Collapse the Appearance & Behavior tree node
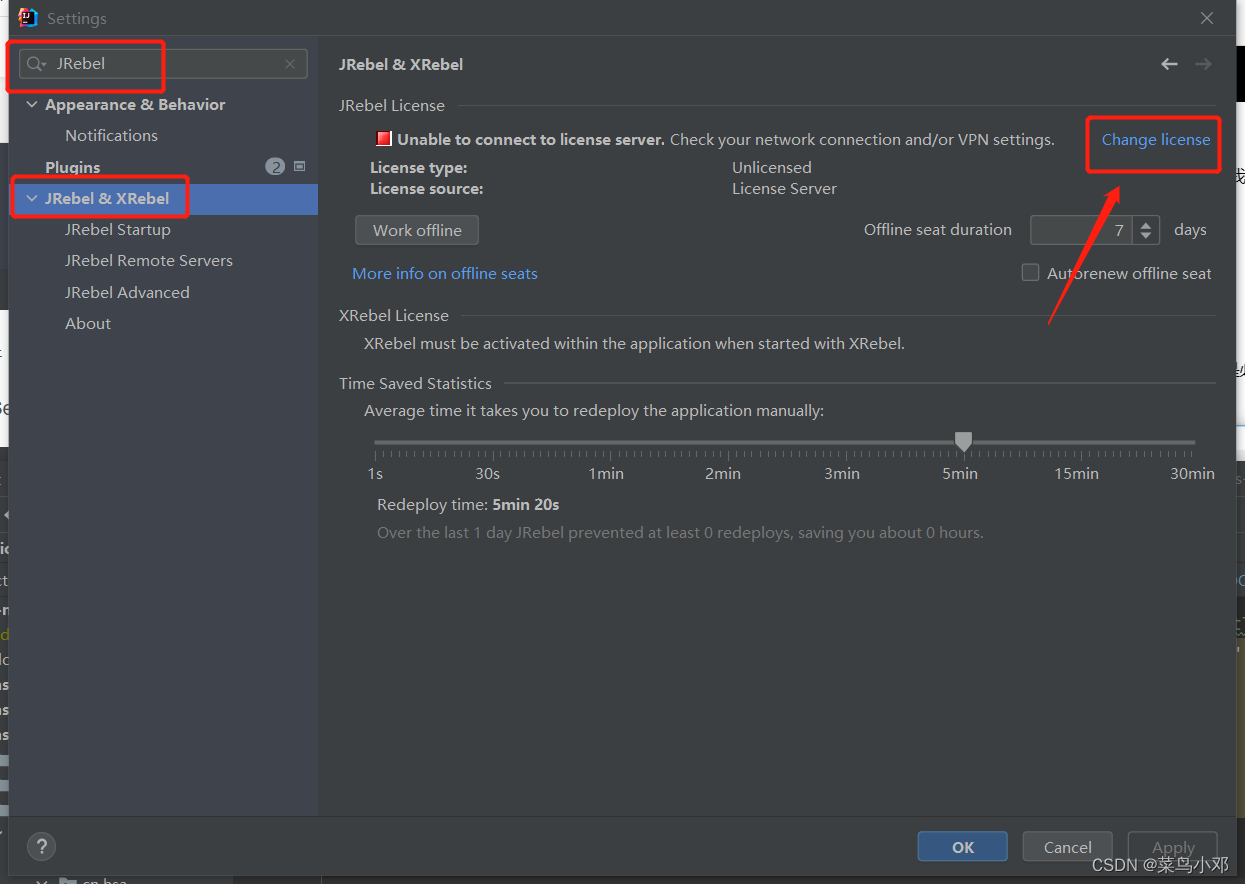 (33, 105)
